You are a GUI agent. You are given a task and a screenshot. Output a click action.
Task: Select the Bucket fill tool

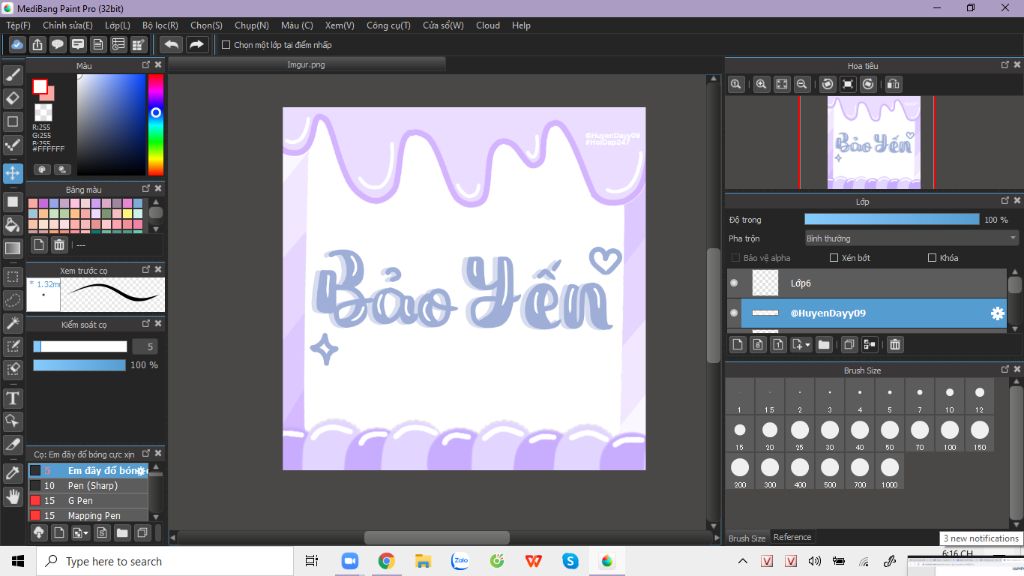click(x=12, y=225)
